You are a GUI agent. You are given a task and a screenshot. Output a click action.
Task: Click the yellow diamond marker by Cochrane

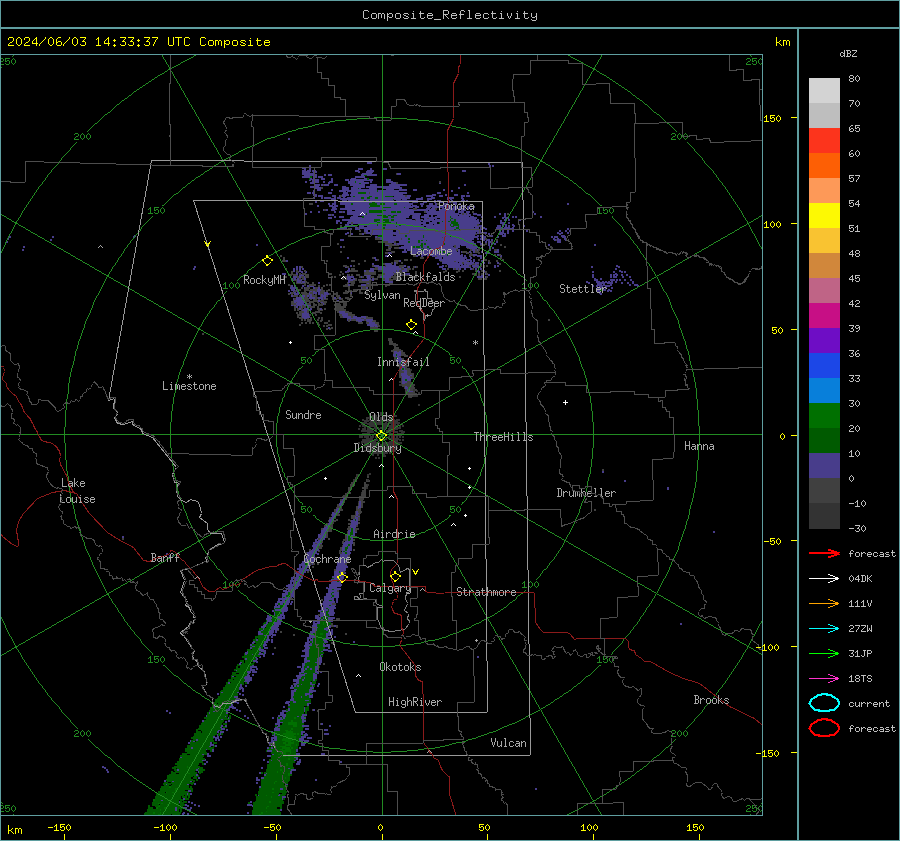(x=342, y=577)
